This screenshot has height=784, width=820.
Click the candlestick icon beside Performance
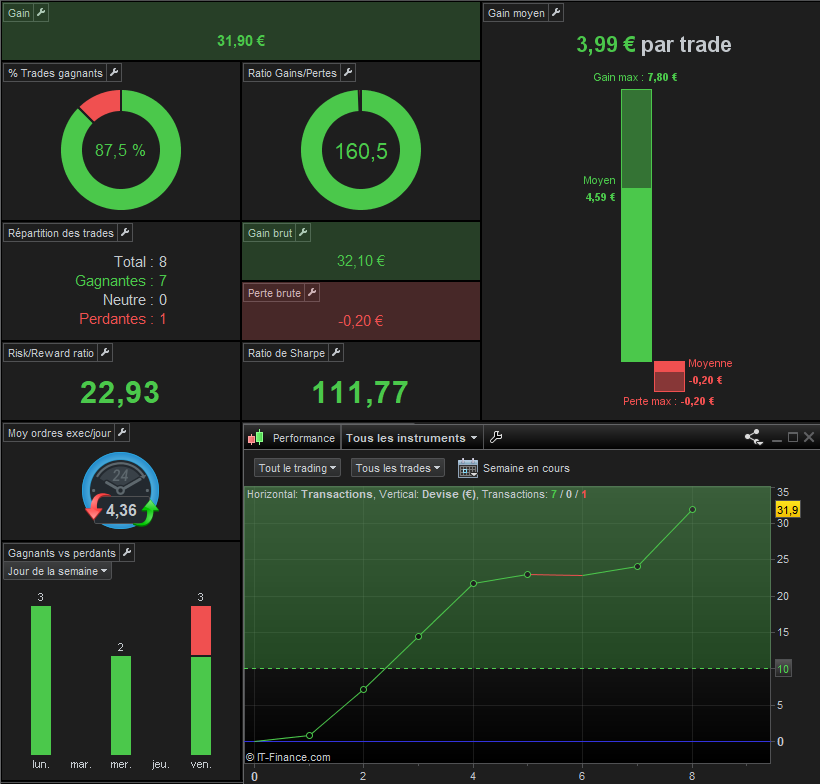pyautogui.click(x=256, y=438)
